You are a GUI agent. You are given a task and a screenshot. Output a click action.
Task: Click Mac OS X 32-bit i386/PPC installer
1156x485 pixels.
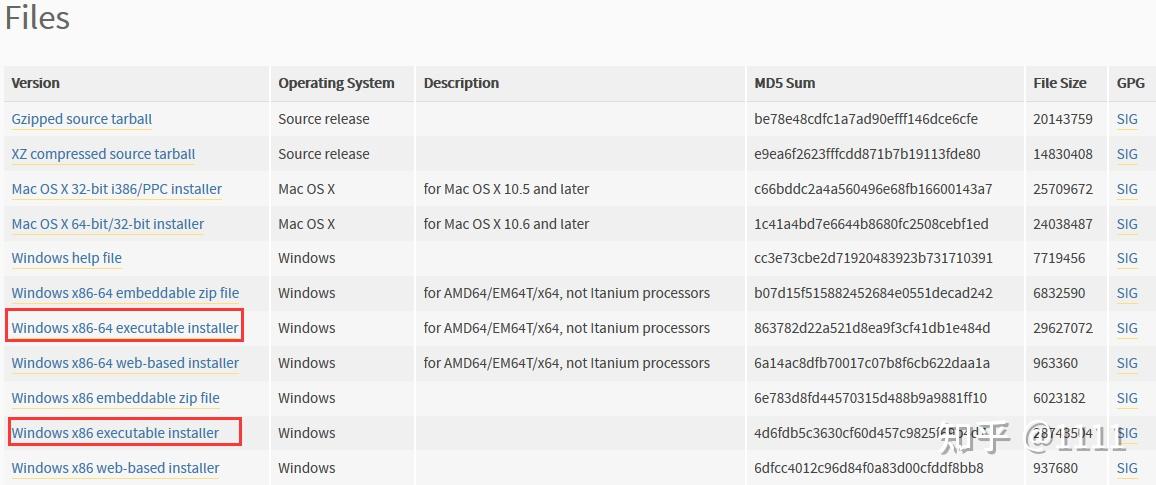click(116, 189)
